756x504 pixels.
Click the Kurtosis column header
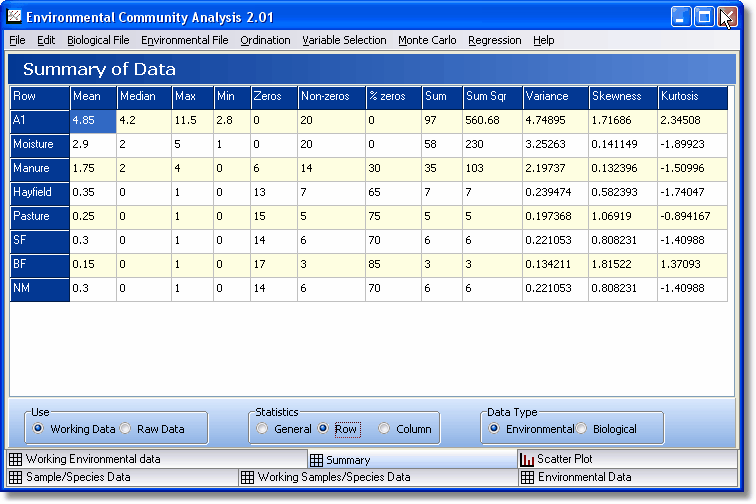click(693, 98)
